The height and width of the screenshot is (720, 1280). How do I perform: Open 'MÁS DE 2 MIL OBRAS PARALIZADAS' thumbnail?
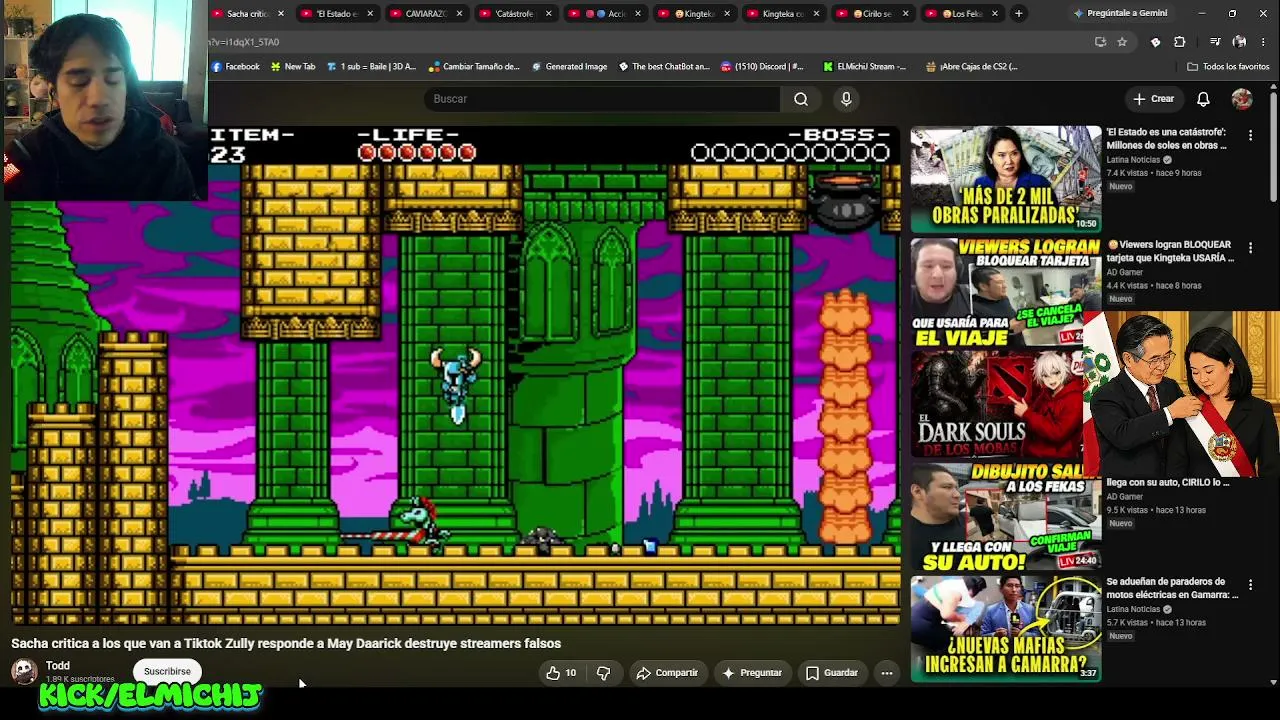pyautogui.click(x=1006, y=178)
